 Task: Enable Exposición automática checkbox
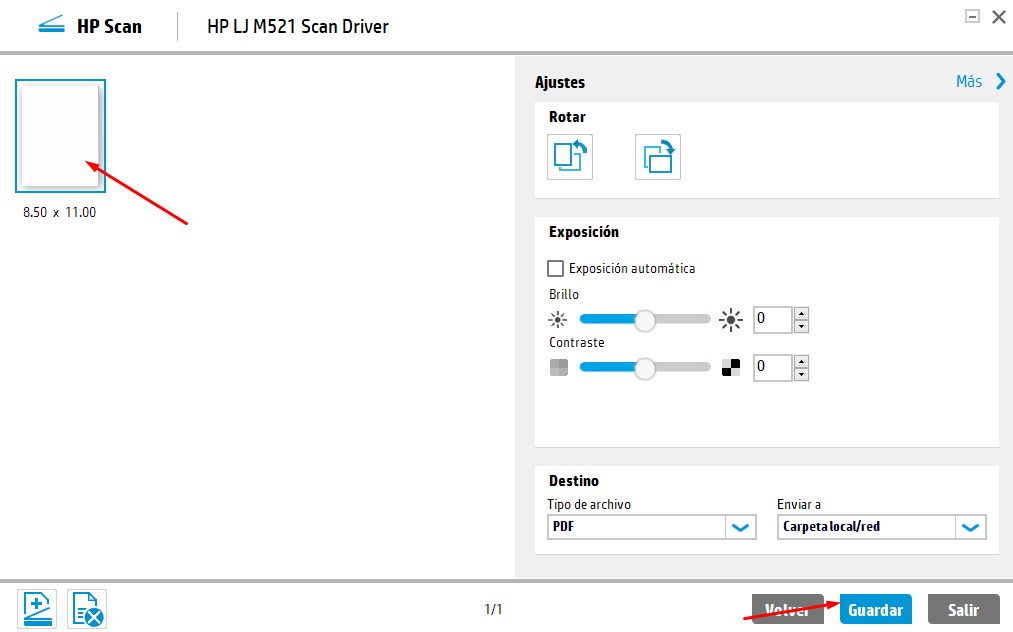555,268
